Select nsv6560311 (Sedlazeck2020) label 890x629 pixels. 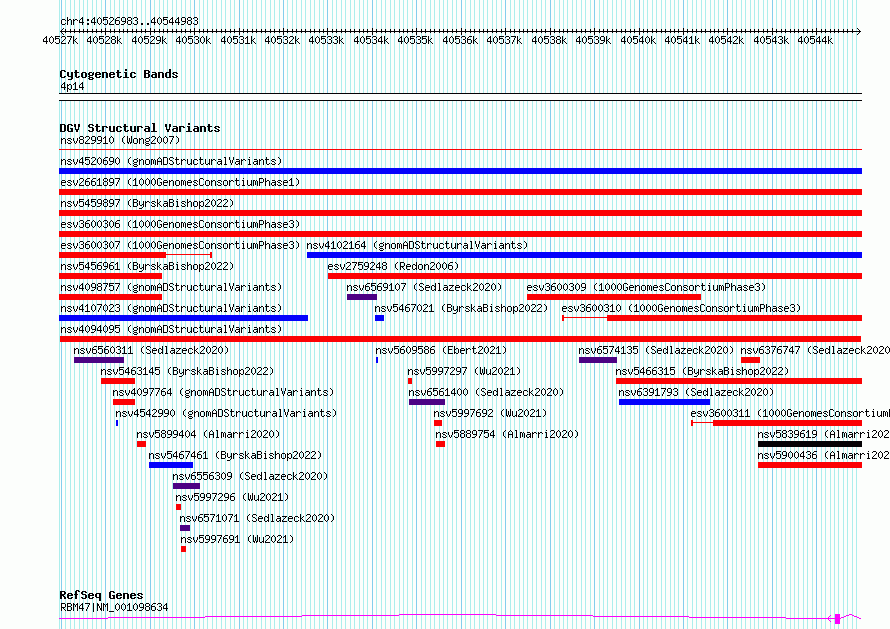[x=152, y=350]
